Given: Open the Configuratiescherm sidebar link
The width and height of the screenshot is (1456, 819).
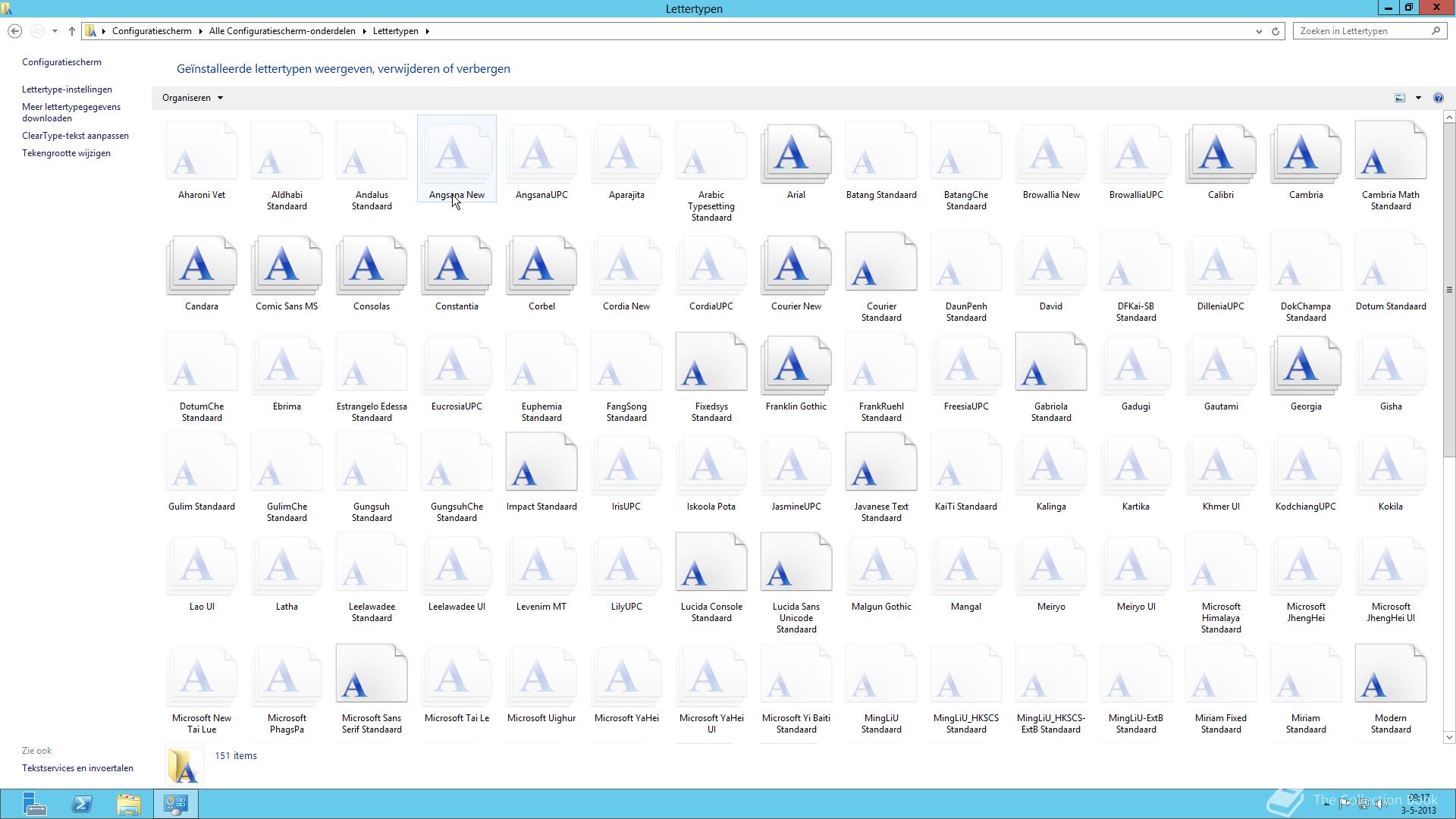Looking at the screenshot, I should pyautogui.click(x=61, y=62).
